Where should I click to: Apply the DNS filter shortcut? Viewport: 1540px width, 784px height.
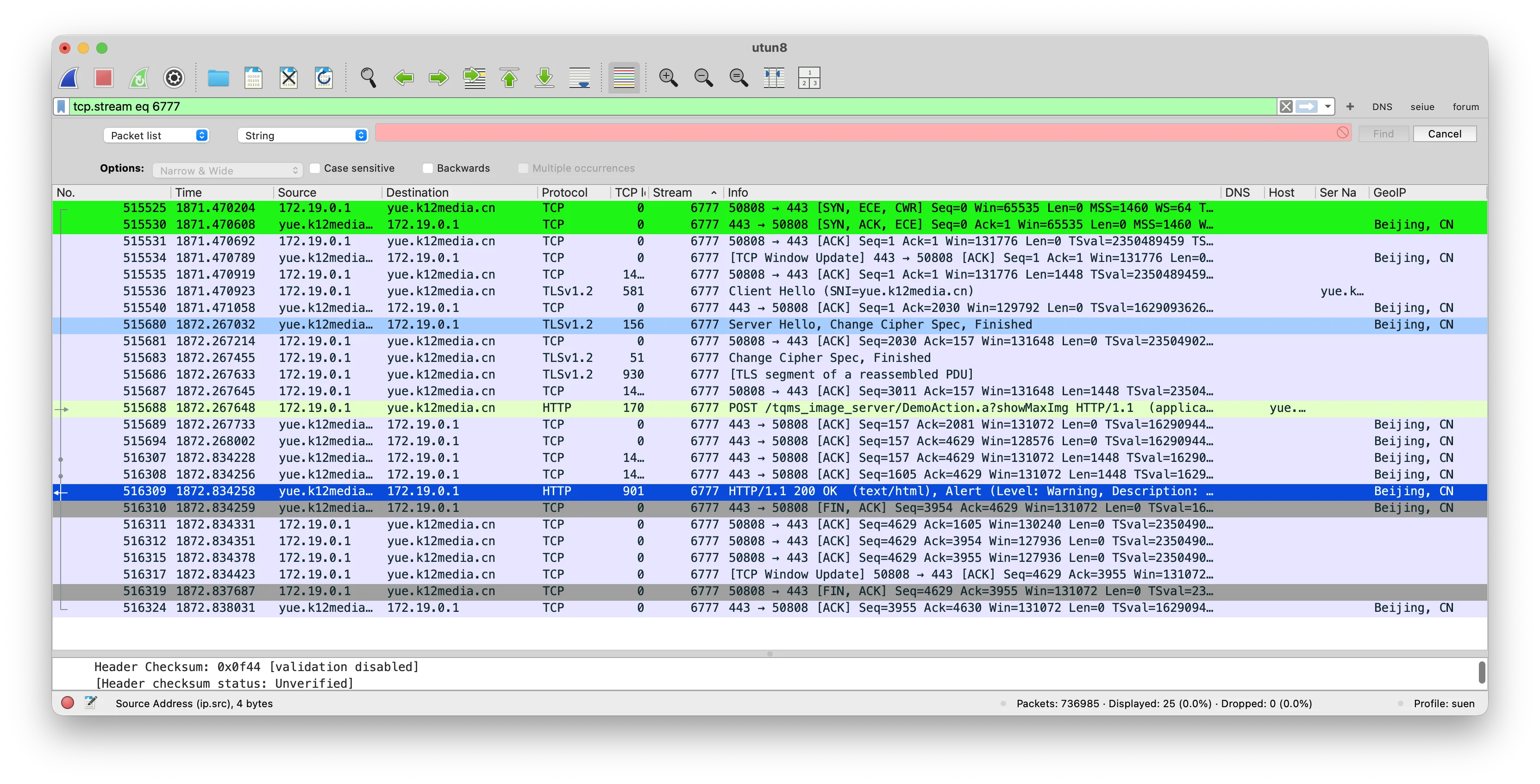pyautogui.click(x=1382, y=106)
